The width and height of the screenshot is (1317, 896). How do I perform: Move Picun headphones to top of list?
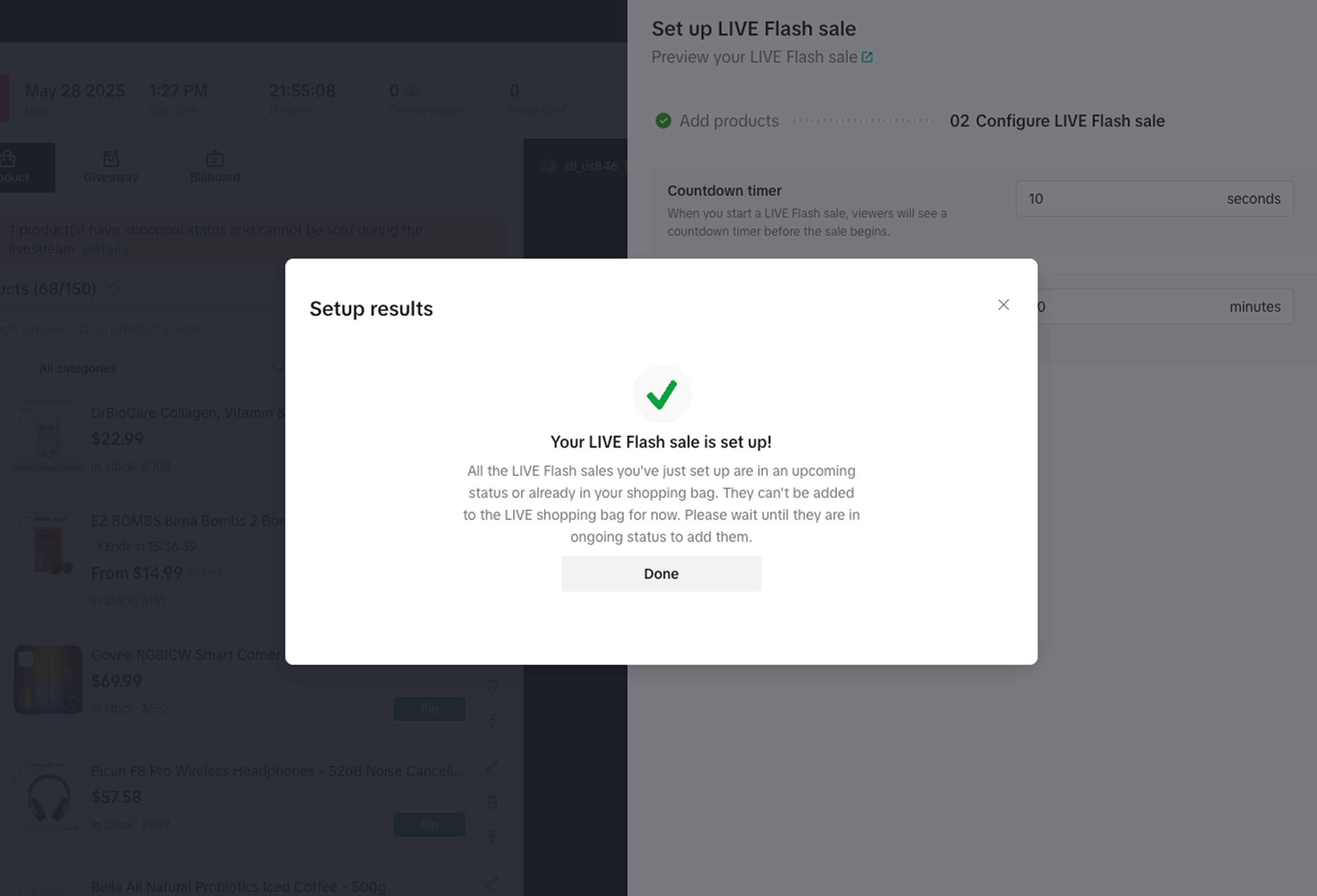tap(492, 837)
